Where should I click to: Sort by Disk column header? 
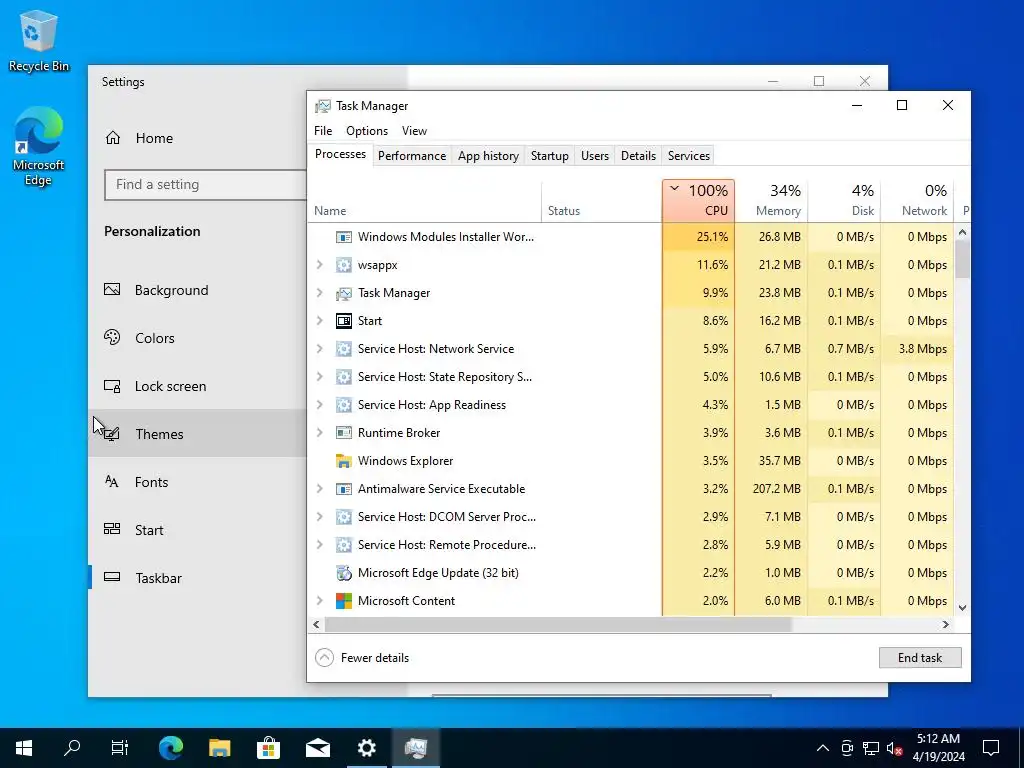[x=844, y=200]
